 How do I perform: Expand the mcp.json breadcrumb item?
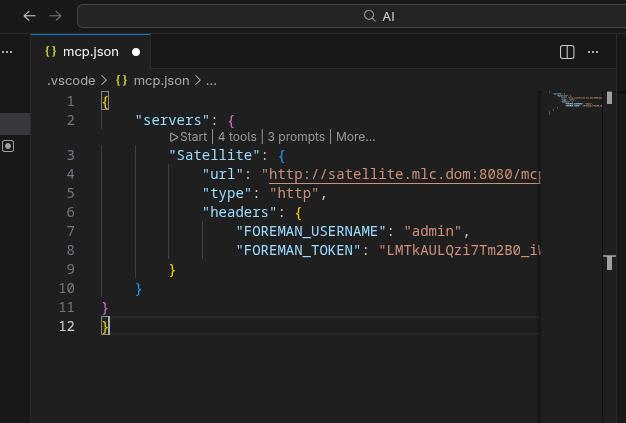pos(160,80)
